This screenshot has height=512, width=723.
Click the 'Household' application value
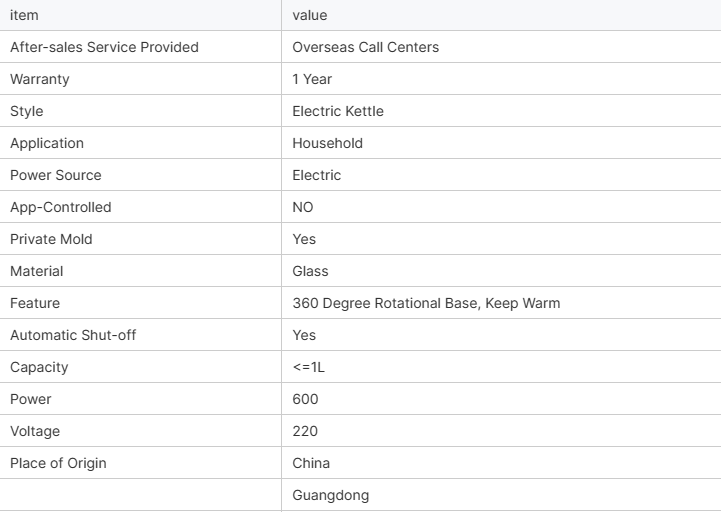(327, 143)
